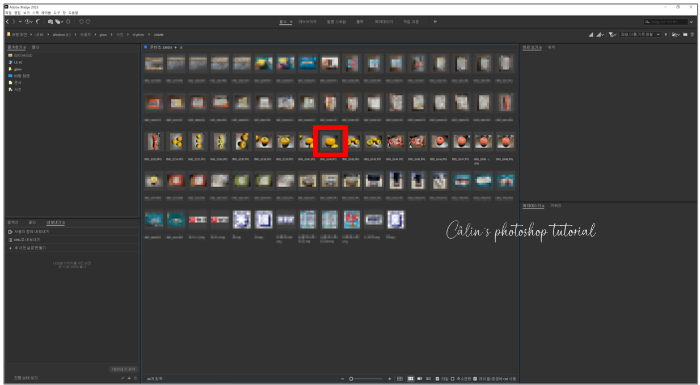Viewport: 700px width, 385px height.
Task: Open the first item in the menu bar
Action: click(8, 13)
